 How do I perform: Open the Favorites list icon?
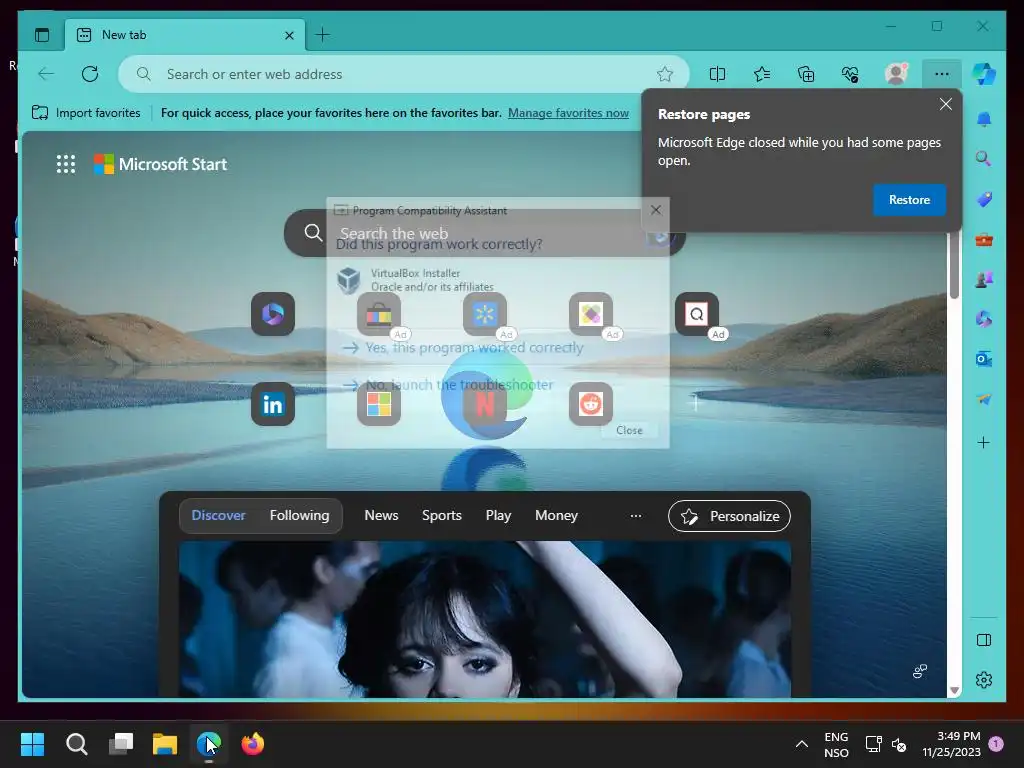click(761, 74)
